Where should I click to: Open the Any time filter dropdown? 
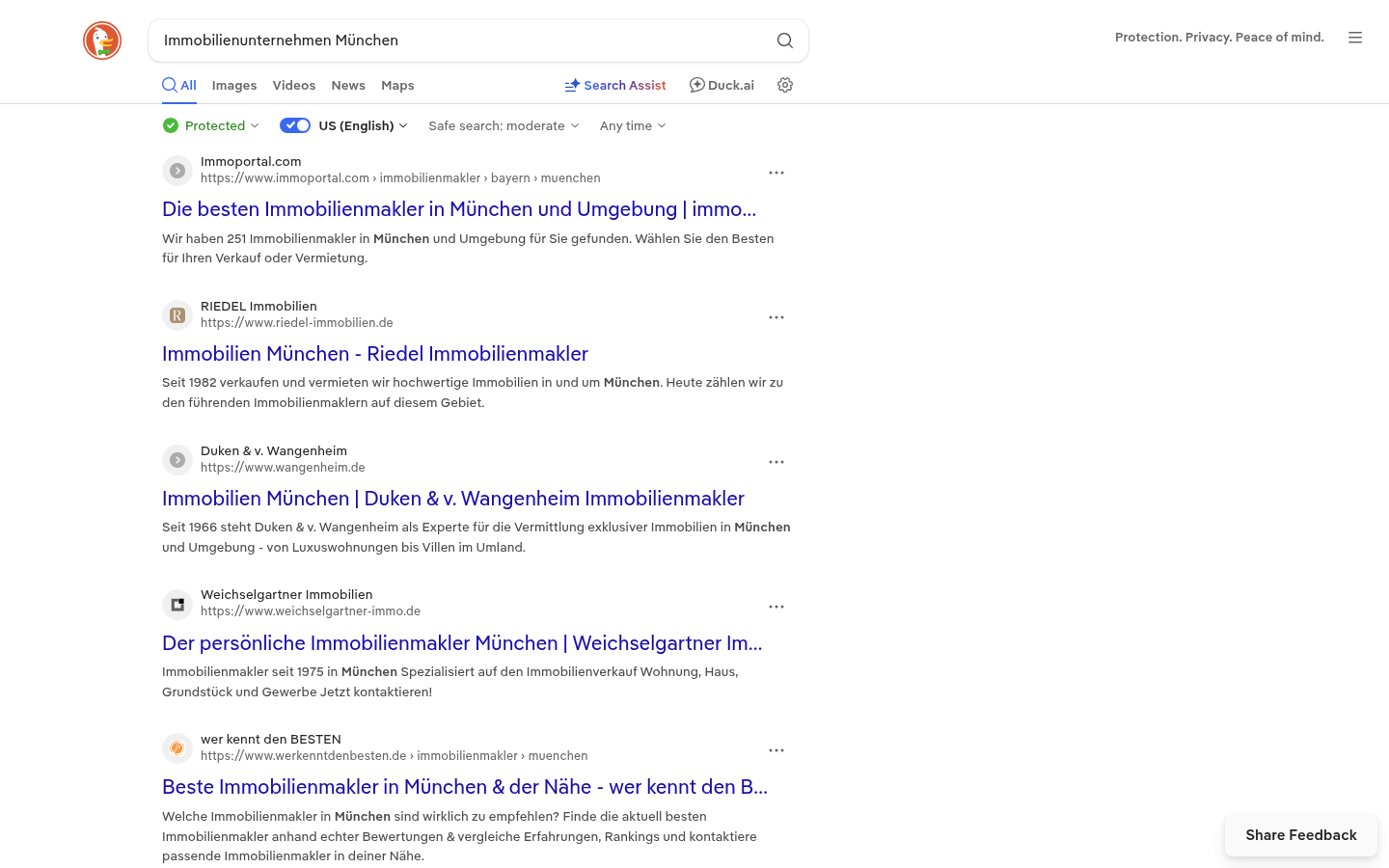(633, 125)
